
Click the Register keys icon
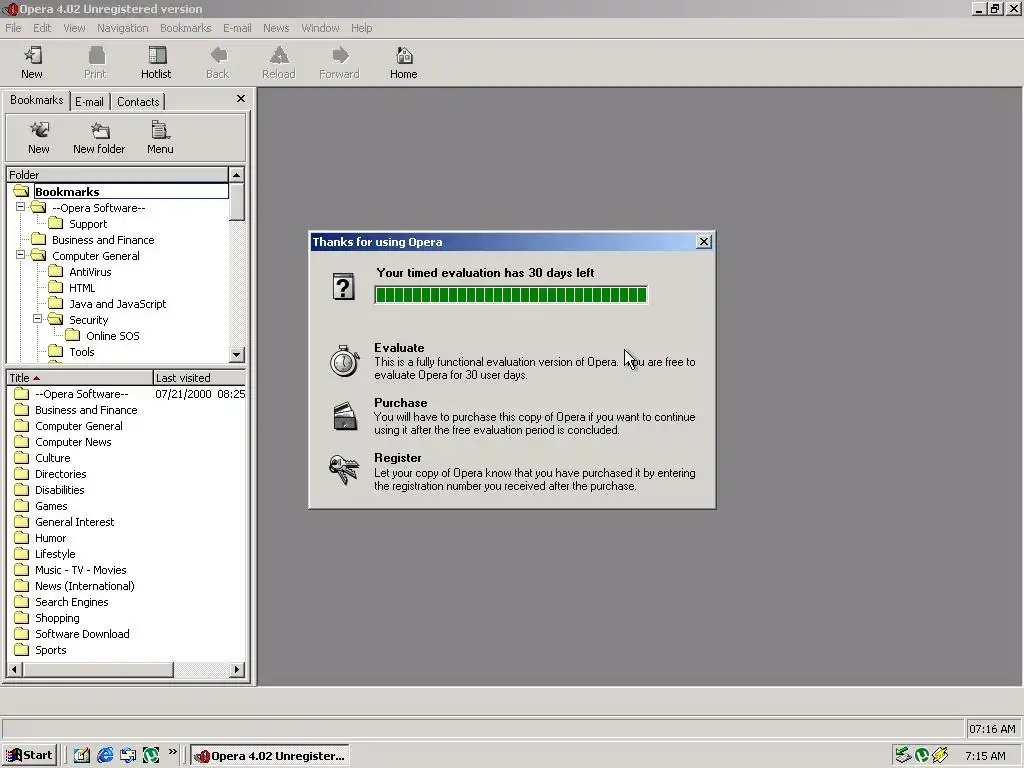point(344,470)
